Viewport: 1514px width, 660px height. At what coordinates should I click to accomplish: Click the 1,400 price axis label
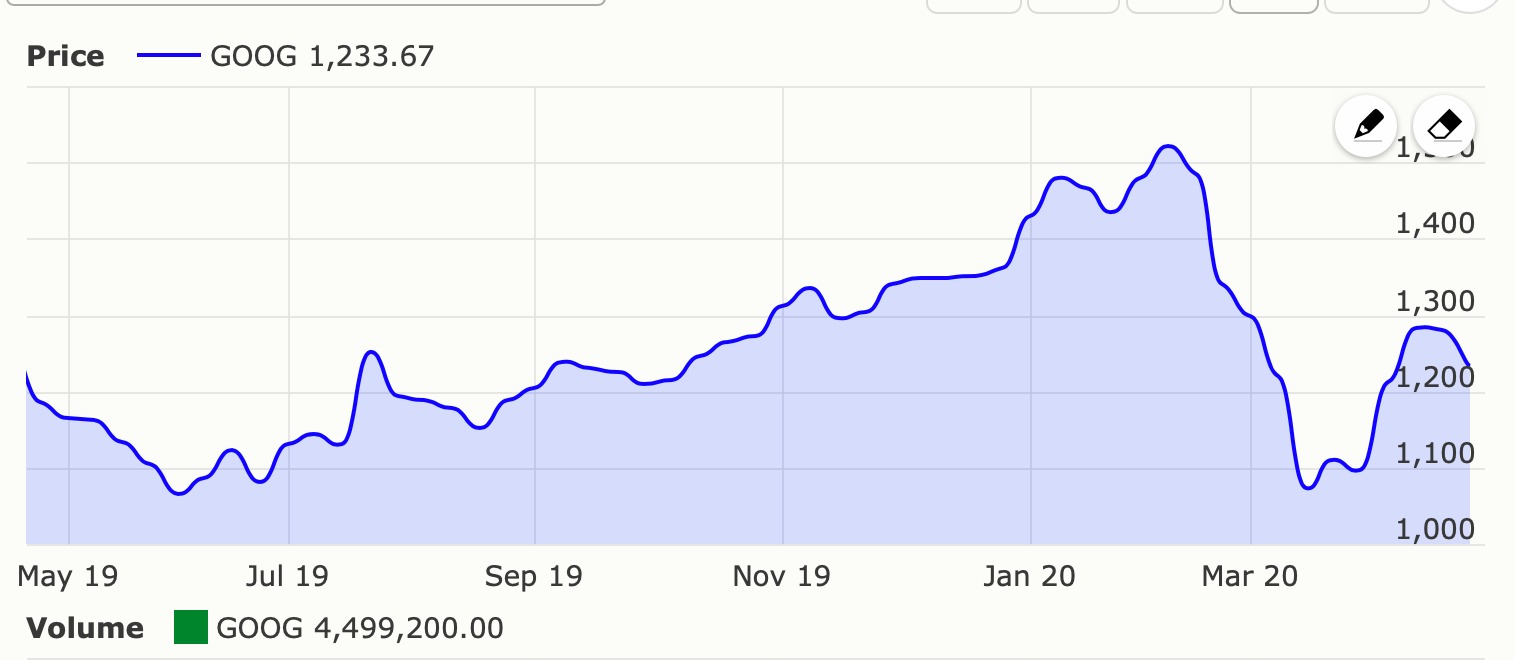point(1434,223)
